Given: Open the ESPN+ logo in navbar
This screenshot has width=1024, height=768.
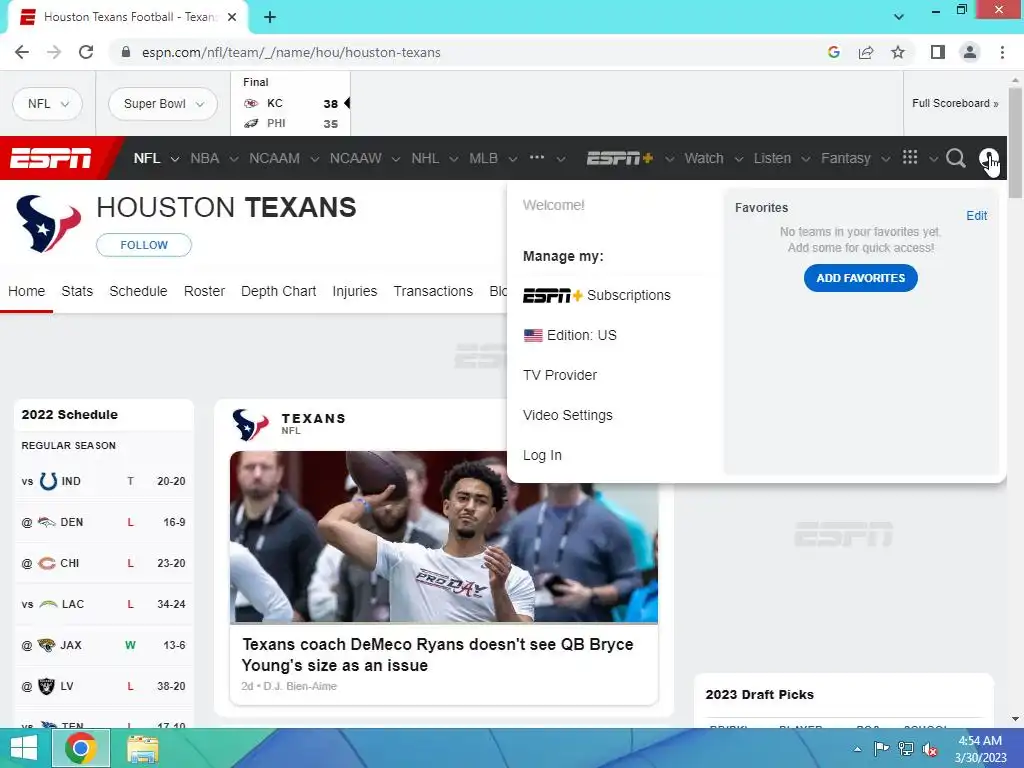Looking at the screenshot, I should tap(620, 158).
